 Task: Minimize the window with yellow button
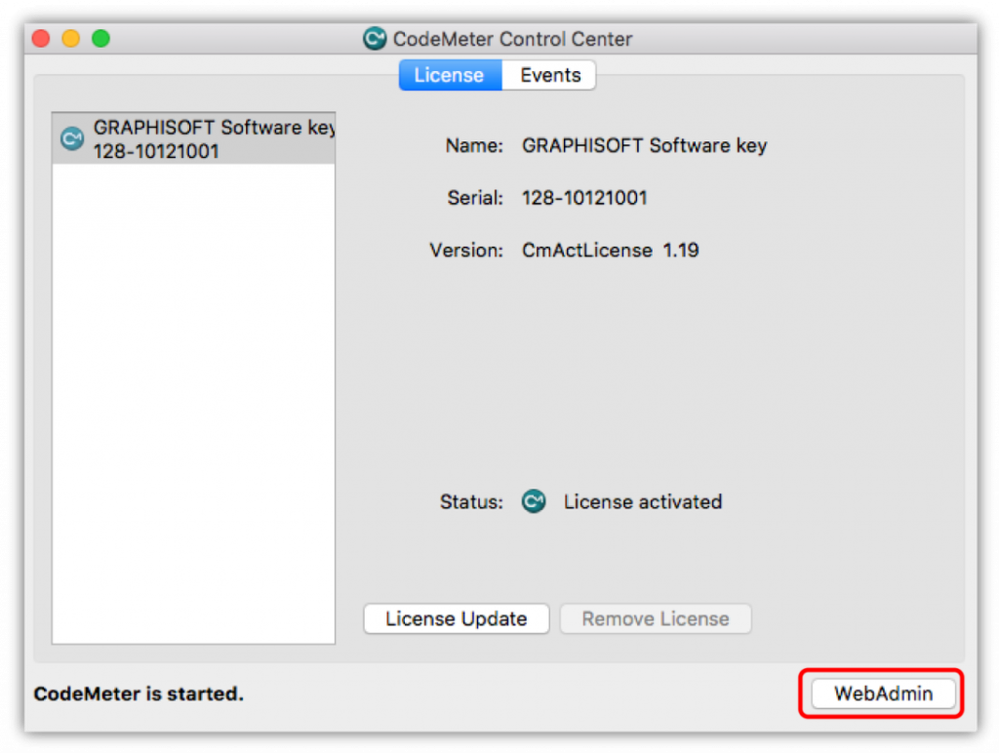[71, 38]
